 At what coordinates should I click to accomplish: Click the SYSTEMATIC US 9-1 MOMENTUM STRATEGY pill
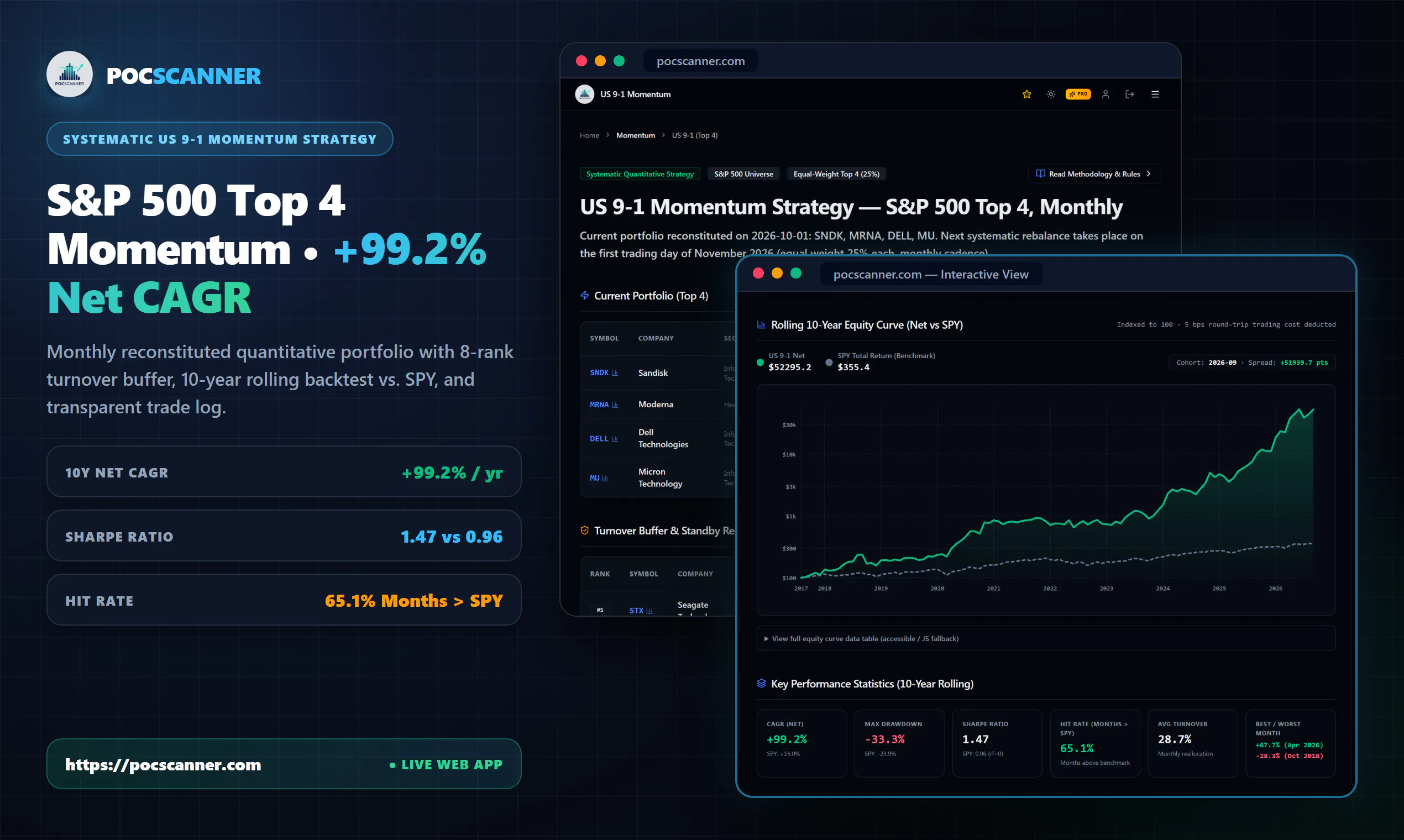click(219, 139)
